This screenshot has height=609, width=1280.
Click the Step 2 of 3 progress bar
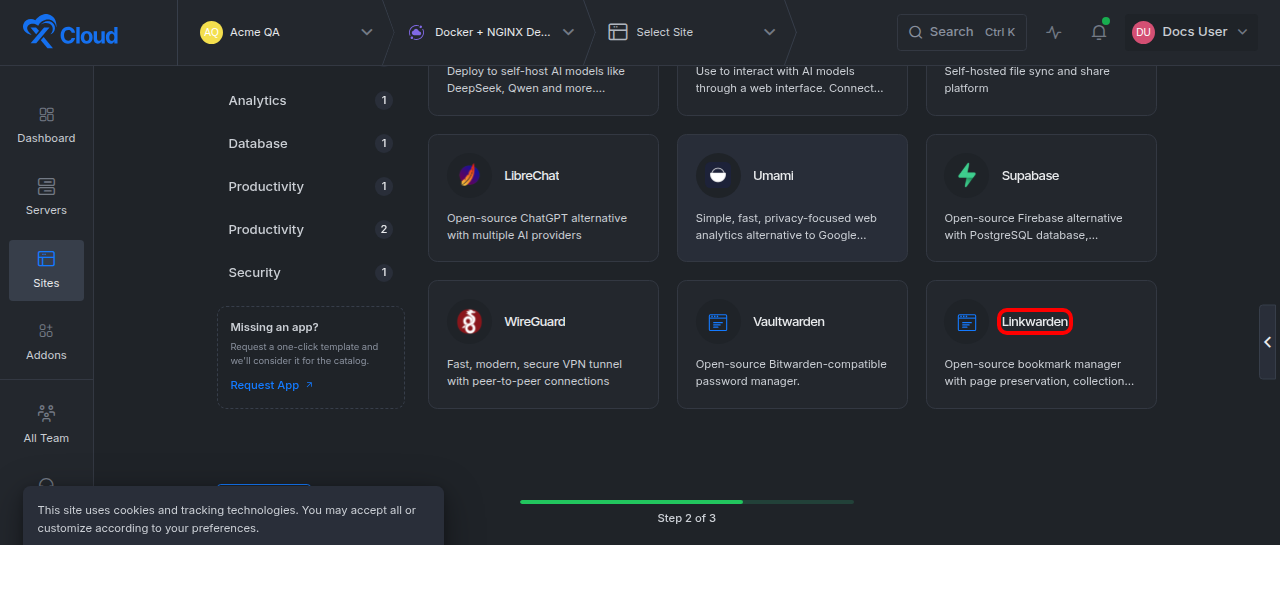687,501
